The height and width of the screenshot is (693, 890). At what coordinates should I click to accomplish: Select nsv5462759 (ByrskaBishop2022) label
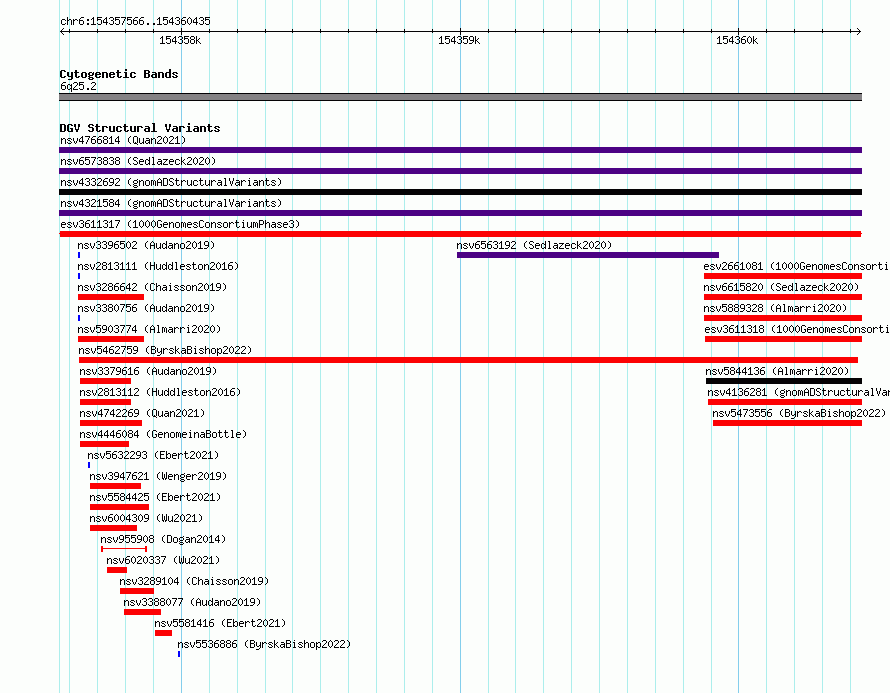(165, 350)
